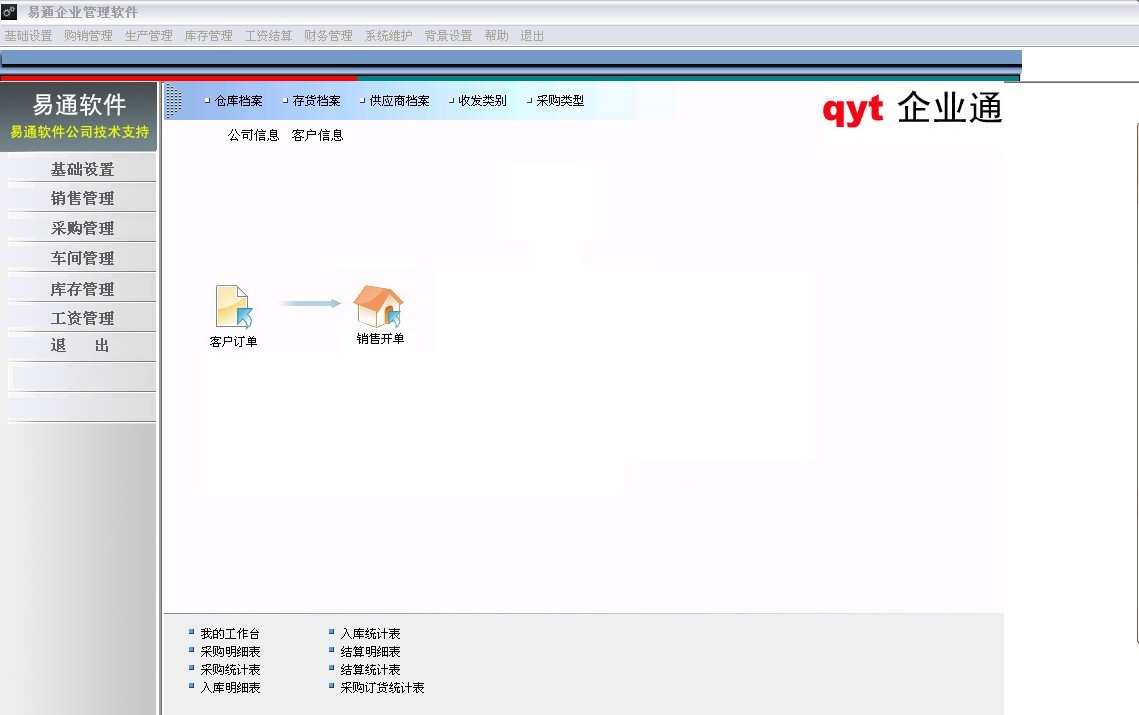Click the qyt 企业通 logo
Image resolution: width=1139 pixels, height=715 pixels.
tap(912, 109)
